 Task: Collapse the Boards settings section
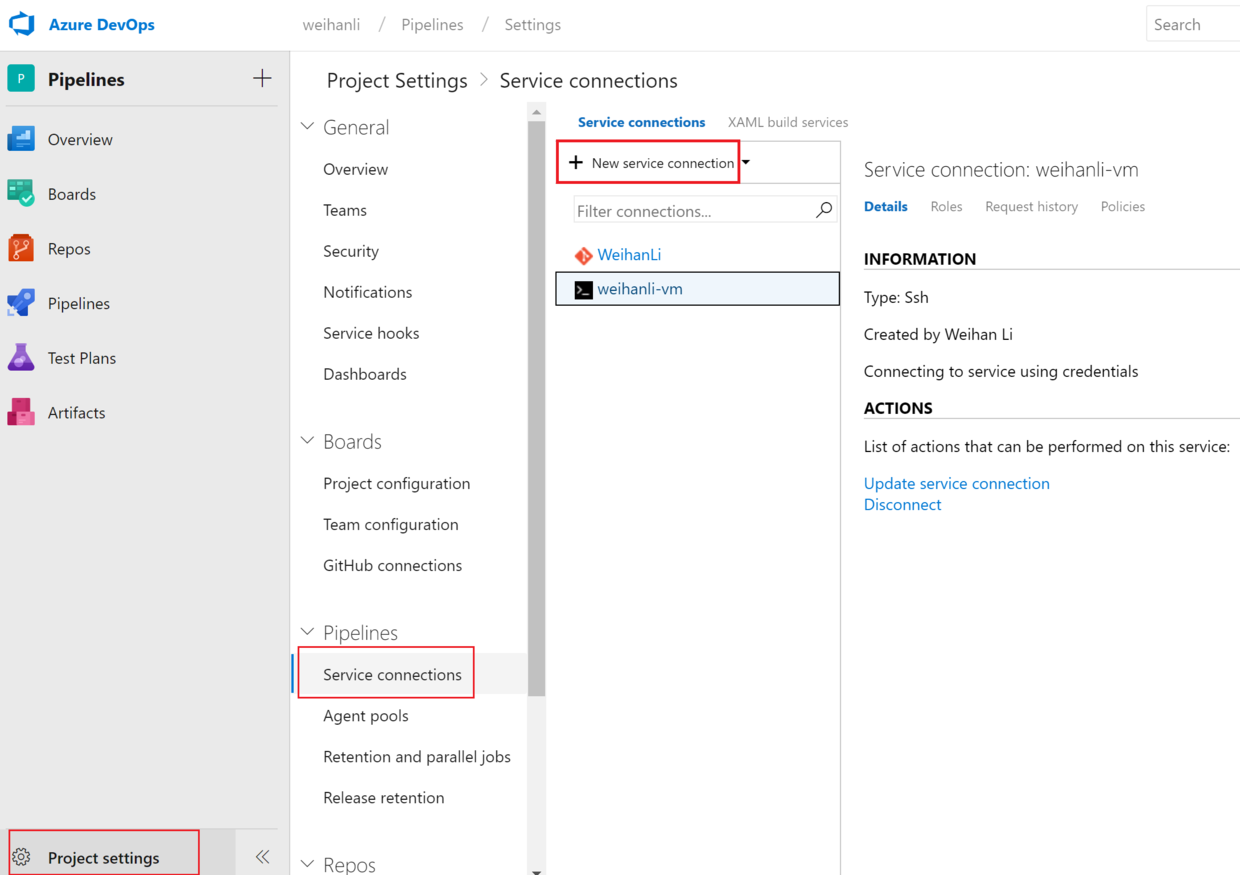click(x=308, y=441)
